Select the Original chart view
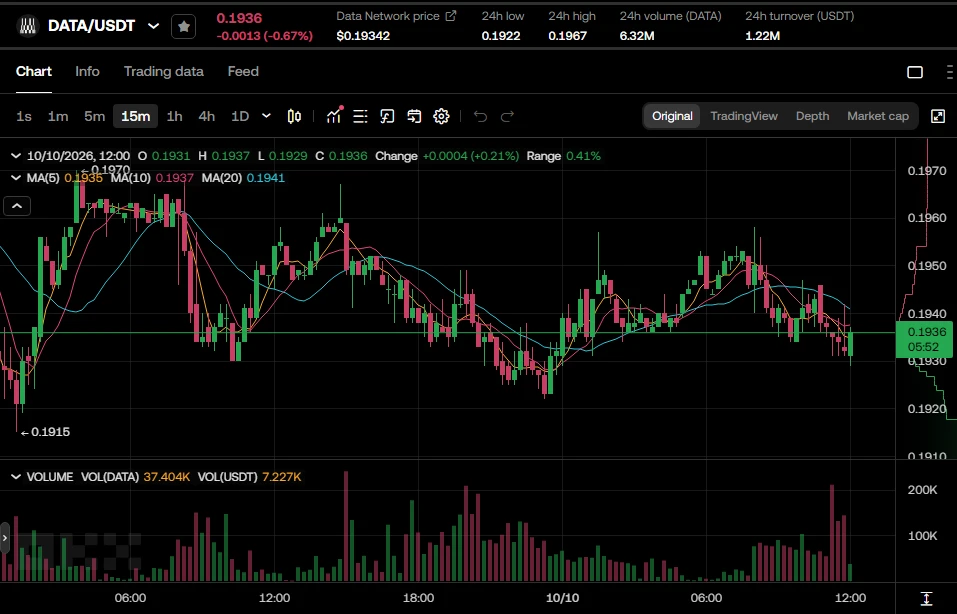This screenshot has width=957, height=614. (x=672, y=116)
